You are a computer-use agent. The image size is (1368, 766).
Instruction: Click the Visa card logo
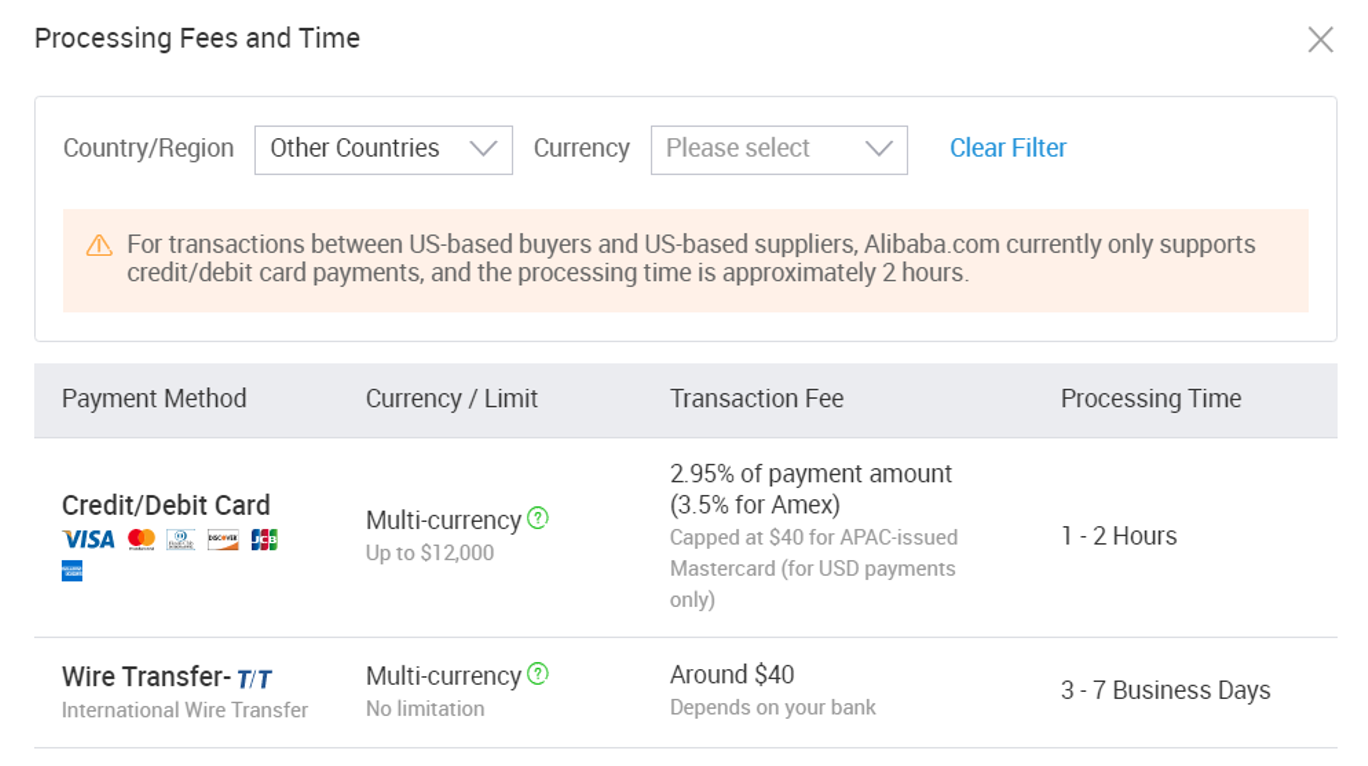click(88, 540)
